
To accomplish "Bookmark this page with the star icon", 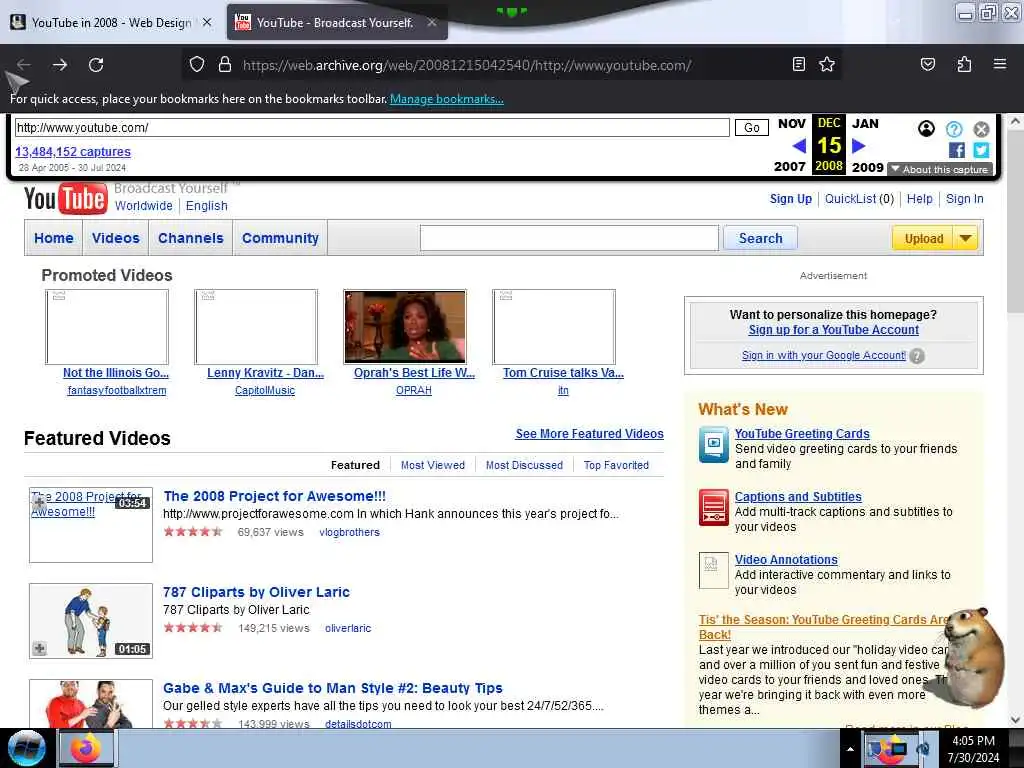I will click(x=827, y=64).
